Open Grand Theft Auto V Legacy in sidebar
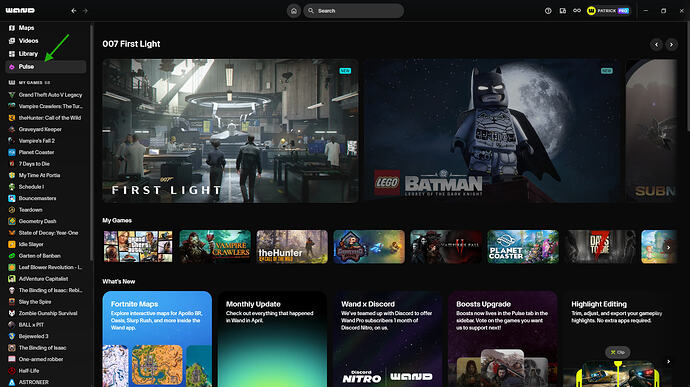 coord(46,95)
